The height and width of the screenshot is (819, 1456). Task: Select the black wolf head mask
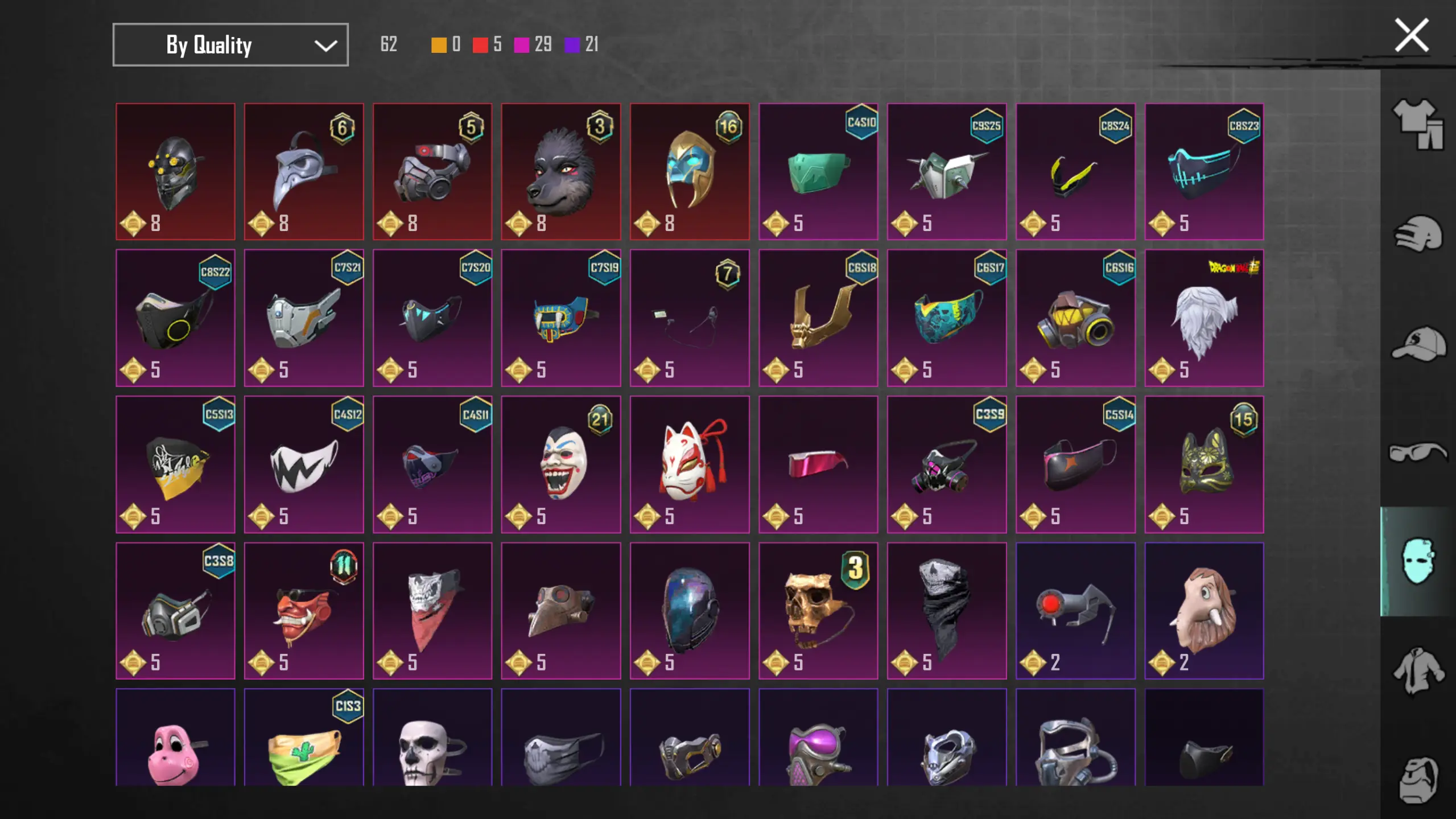561,171
